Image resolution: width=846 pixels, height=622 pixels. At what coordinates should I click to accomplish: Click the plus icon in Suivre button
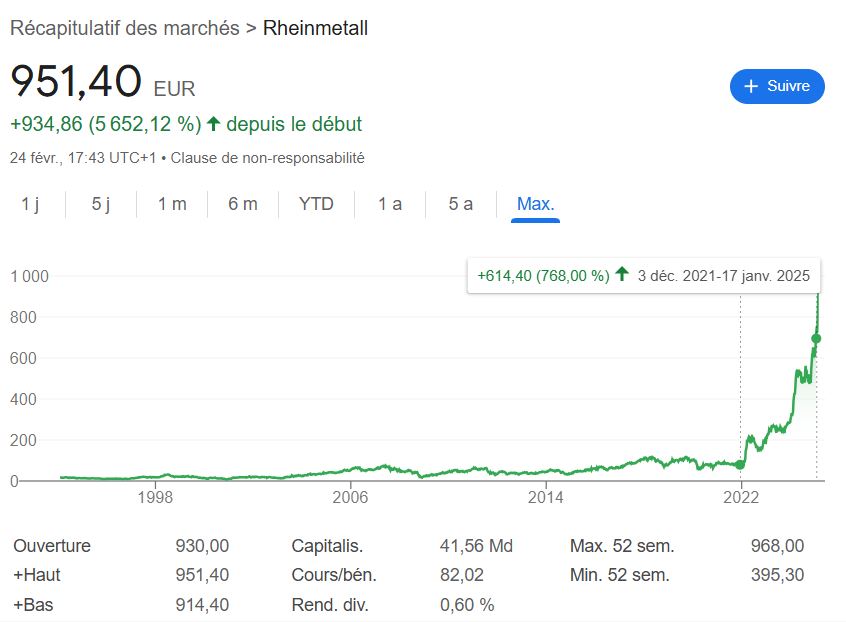[752, 87]
